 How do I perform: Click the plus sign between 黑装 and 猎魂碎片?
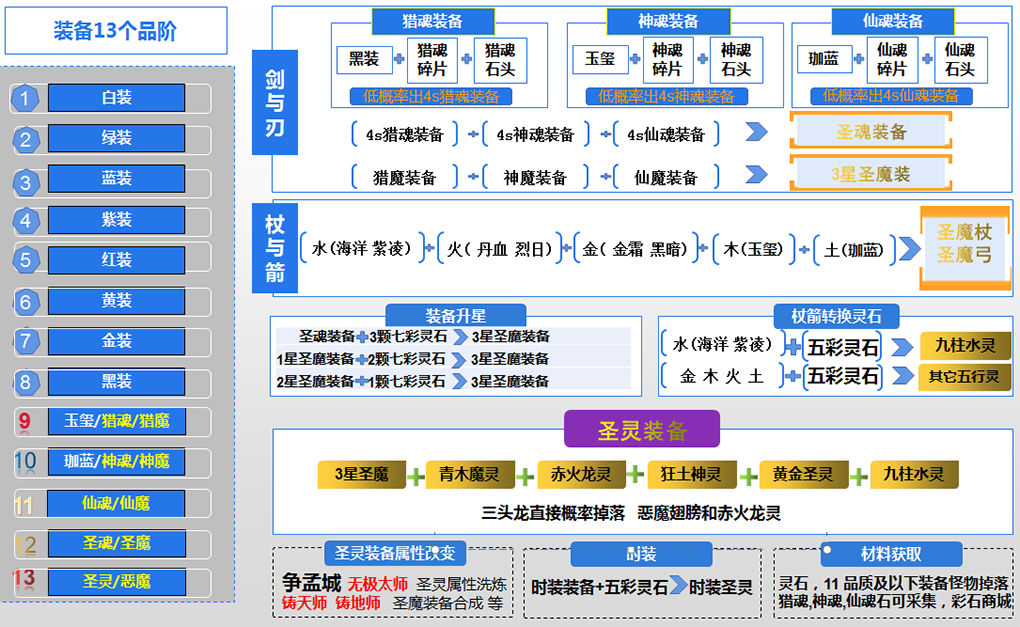[399, 59]
